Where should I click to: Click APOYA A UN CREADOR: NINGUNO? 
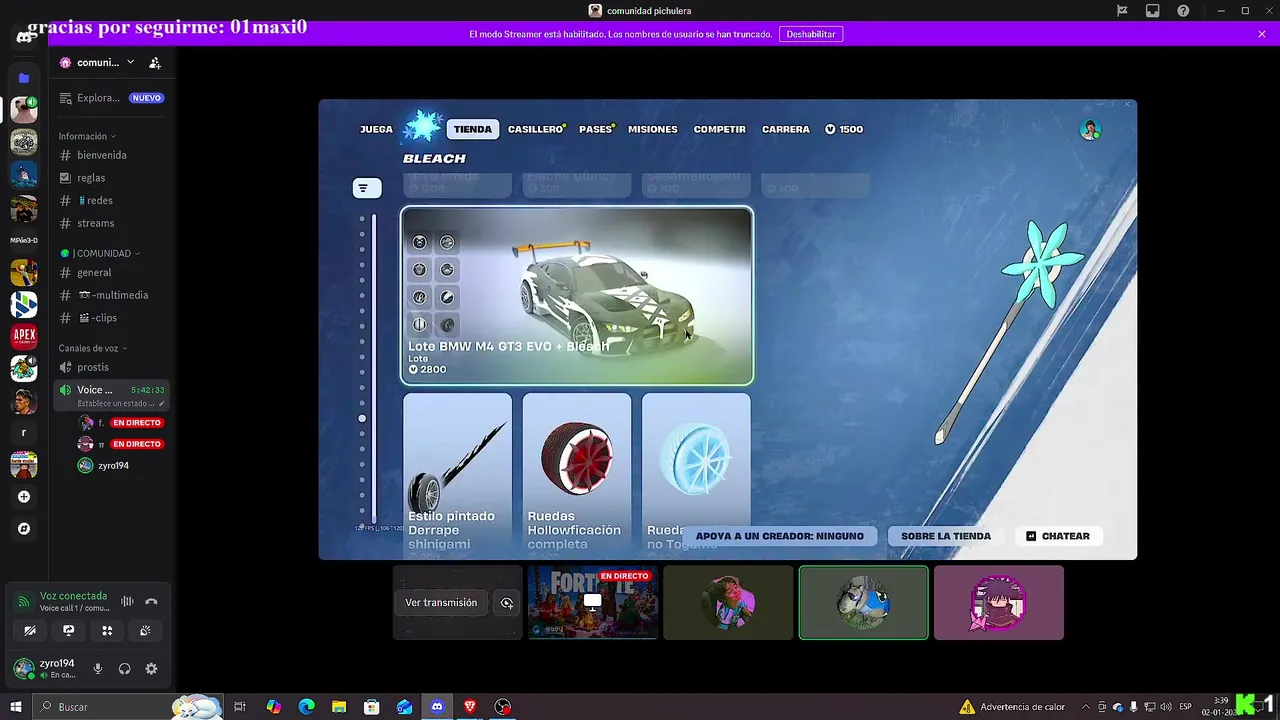780,536
